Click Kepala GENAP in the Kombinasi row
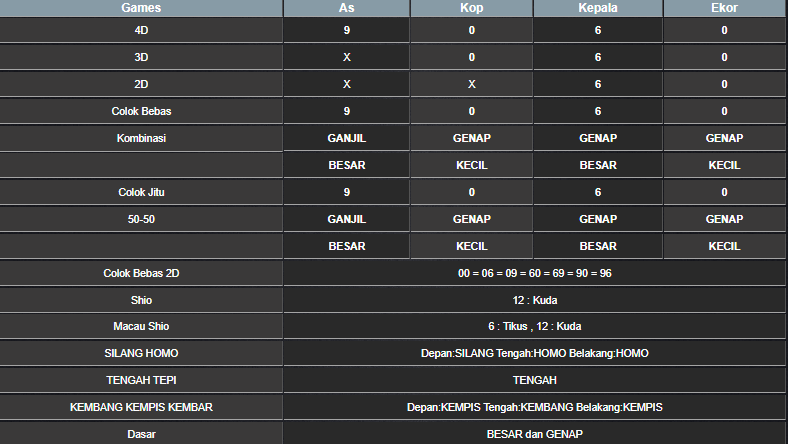 click(598, 138)
